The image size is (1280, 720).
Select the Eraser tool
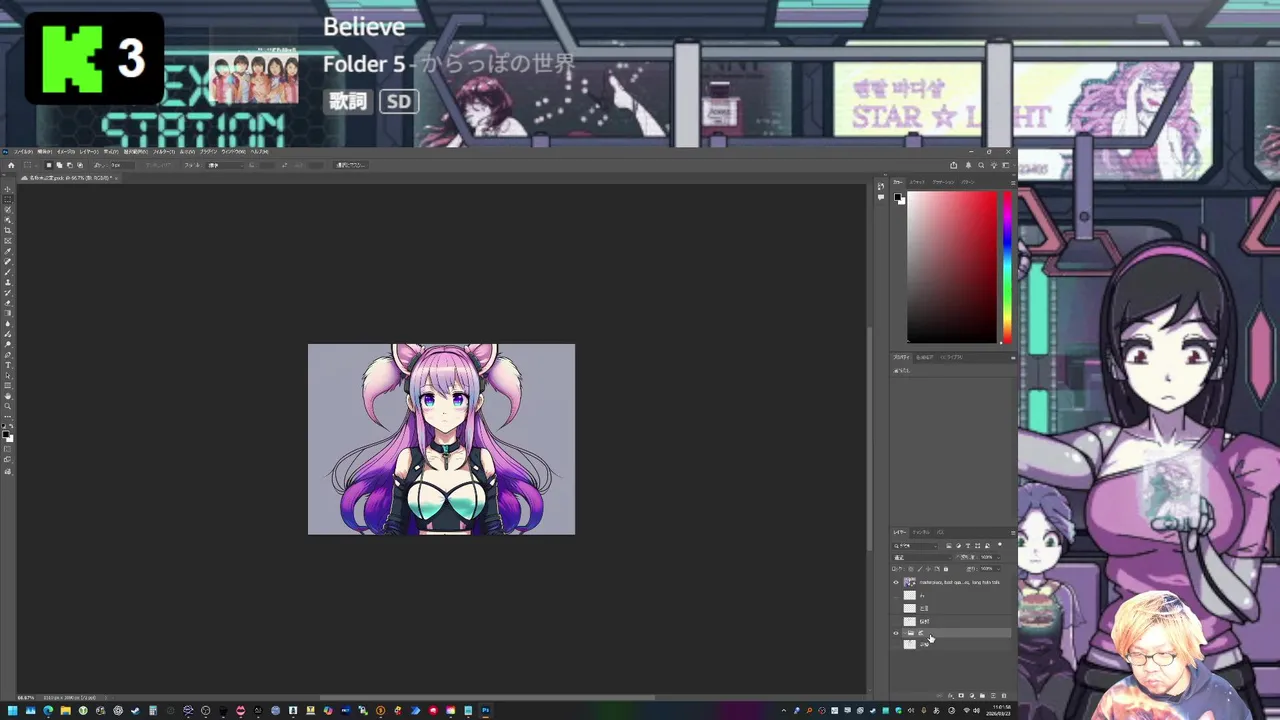(8, 303)
